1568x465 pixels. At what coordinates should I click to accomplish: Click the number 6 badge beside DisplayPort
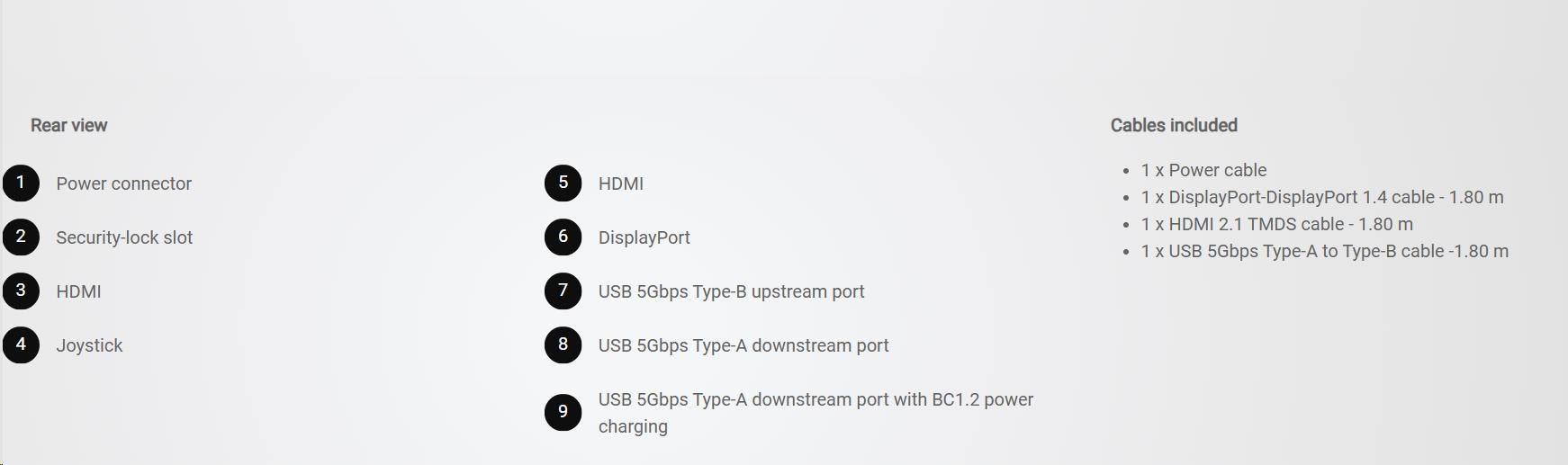(563, 237)
